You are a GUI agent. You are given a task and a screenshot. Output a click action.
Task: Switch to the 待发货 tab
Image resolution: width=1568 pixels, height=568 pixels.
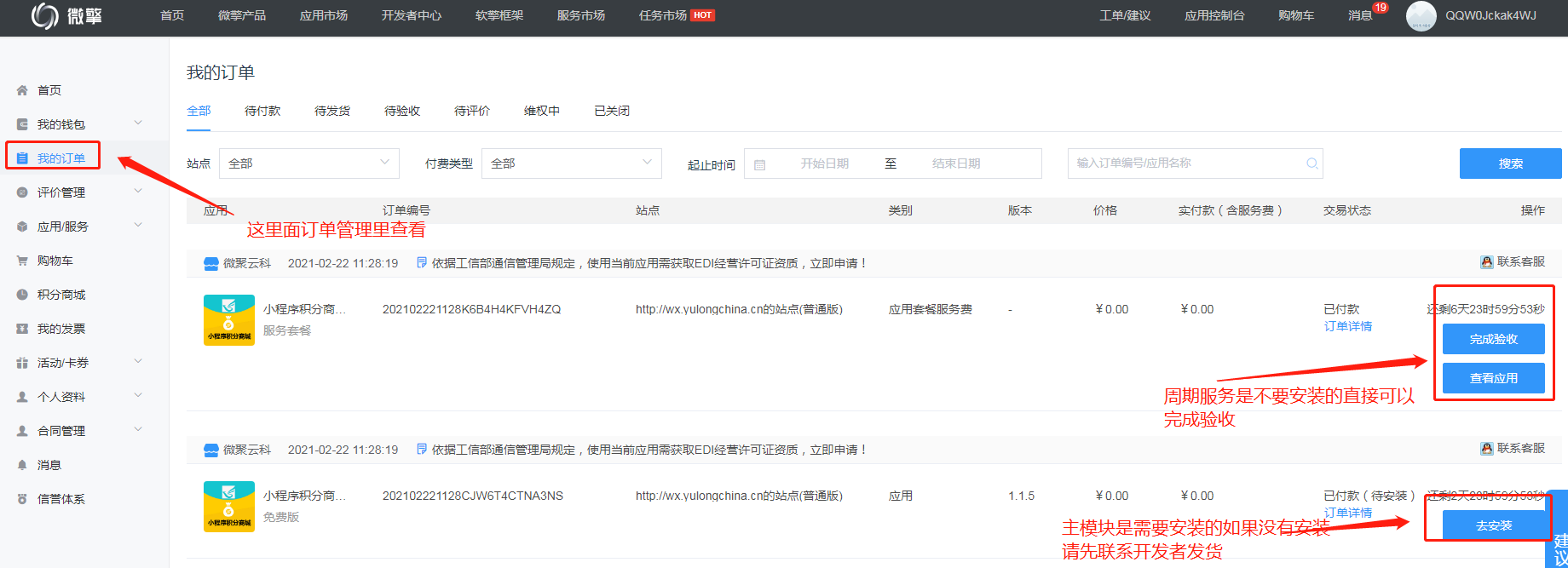click(332, 111)
